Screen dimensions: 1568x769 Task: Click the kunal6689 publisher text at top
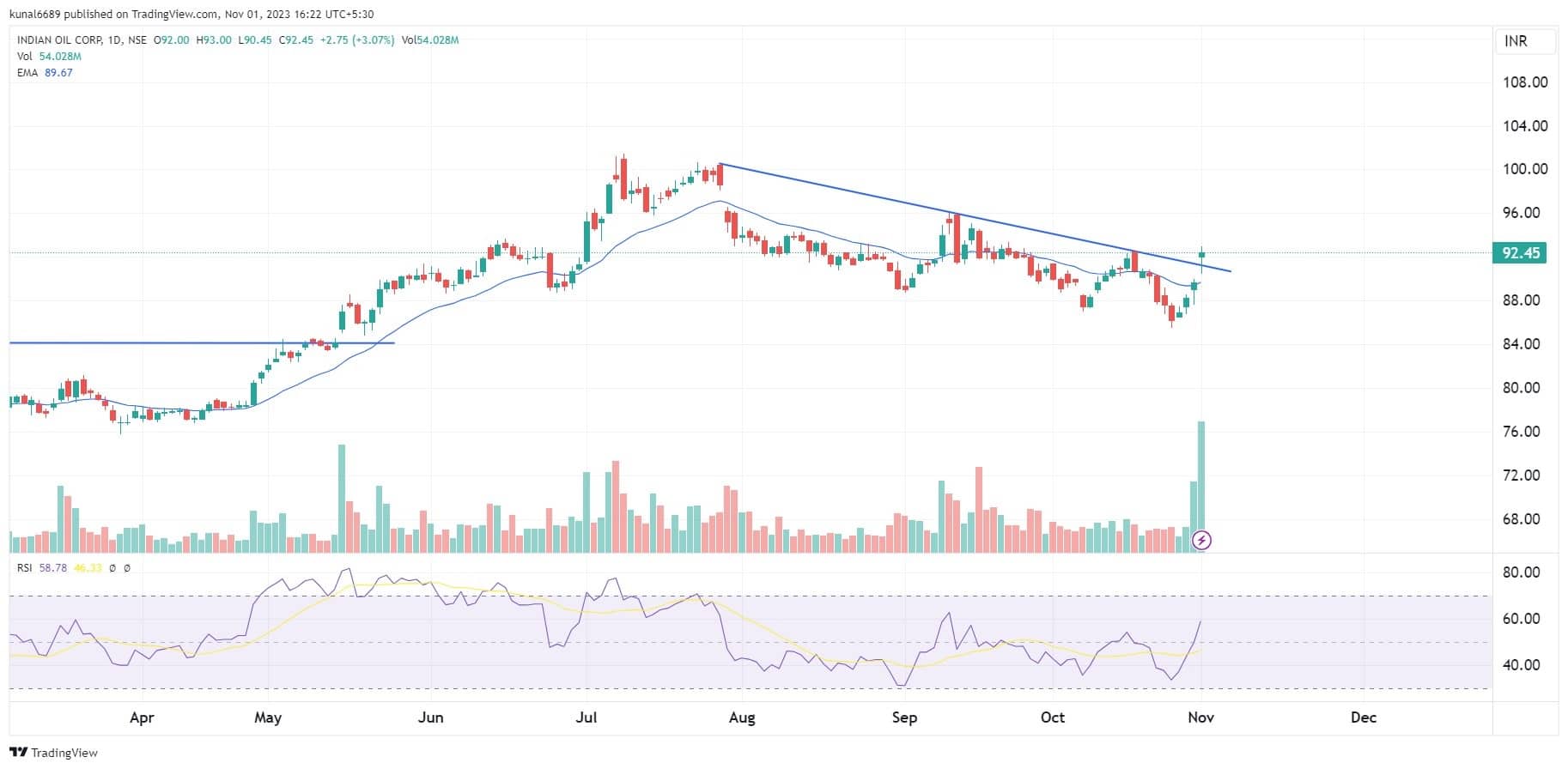(x=34, y=14)
